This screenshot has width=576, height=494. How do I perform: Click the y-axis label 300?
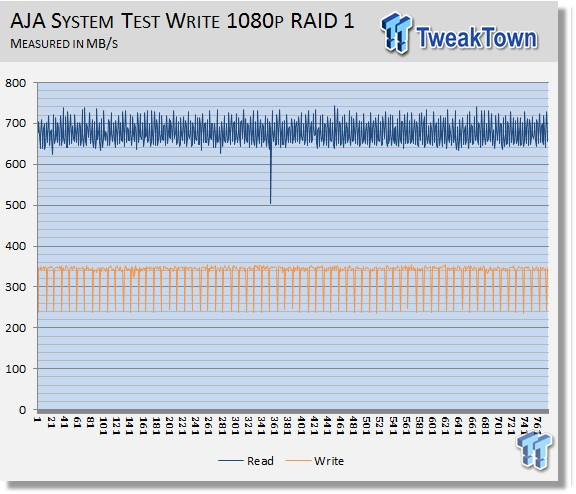click(x=16, y=287)
